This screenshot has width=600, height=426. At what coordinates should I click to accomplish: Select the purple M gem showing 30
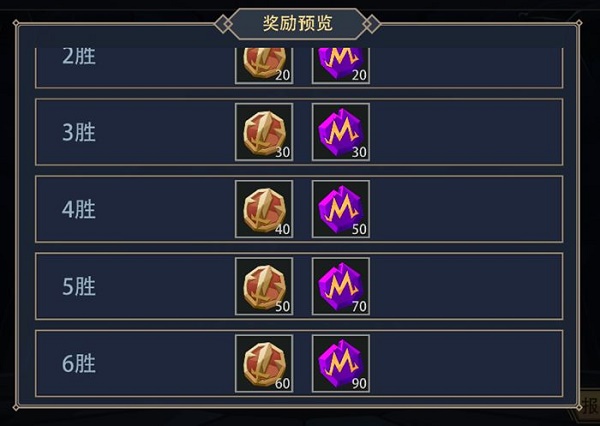pos(341,132)
